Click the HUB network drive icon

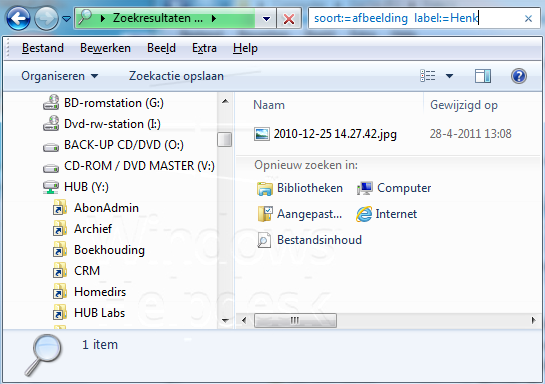pyautogui.click(x=51, y=187)
